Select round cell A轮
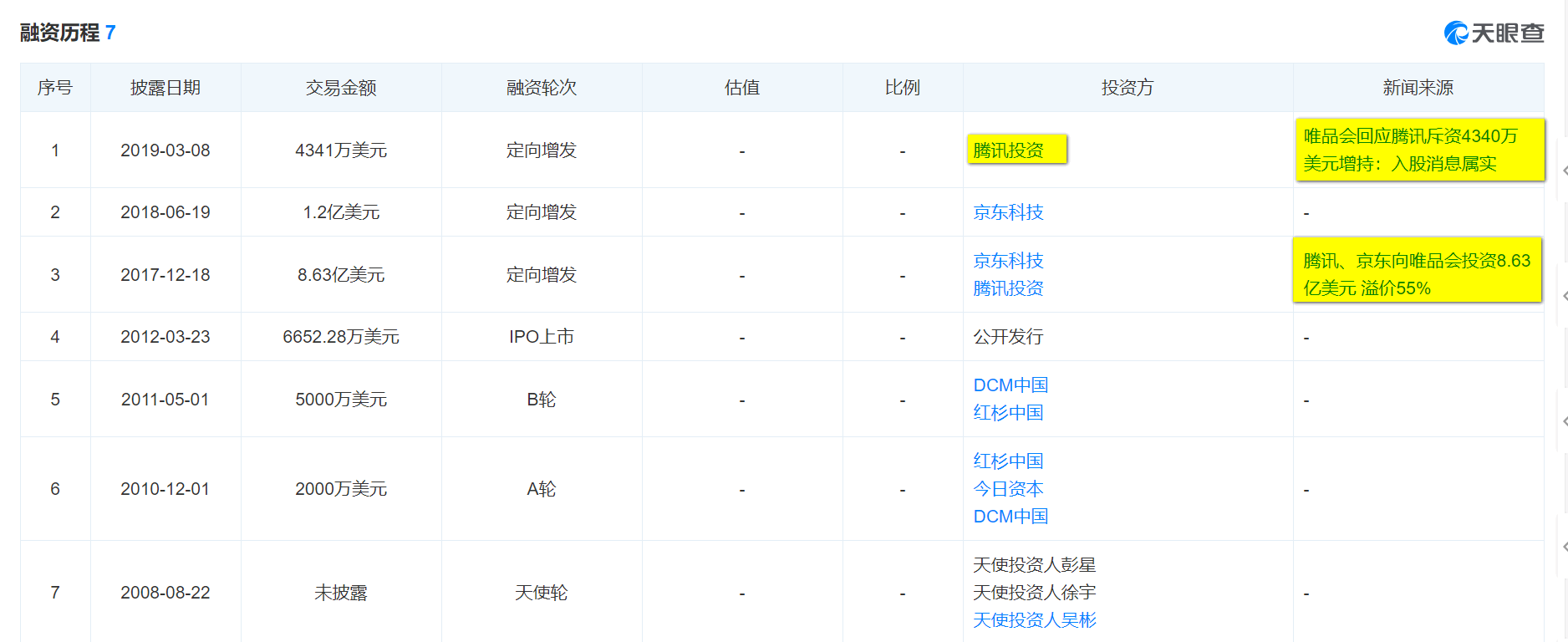1568x642 pixels. (x=542, y=489)
